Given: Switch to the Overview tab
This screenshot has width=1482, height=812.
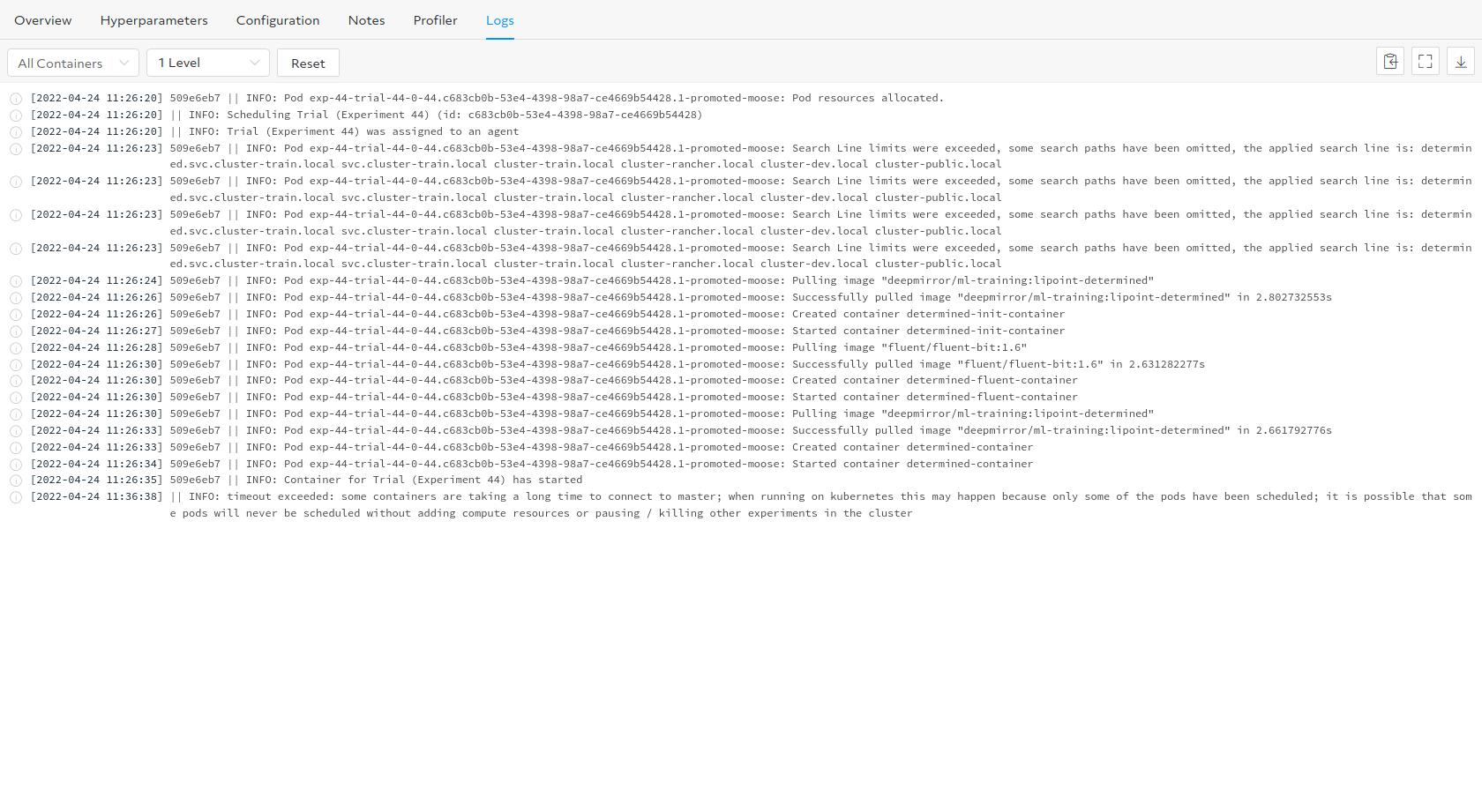Looking at the screenshot, I should (x=43, y=20).
